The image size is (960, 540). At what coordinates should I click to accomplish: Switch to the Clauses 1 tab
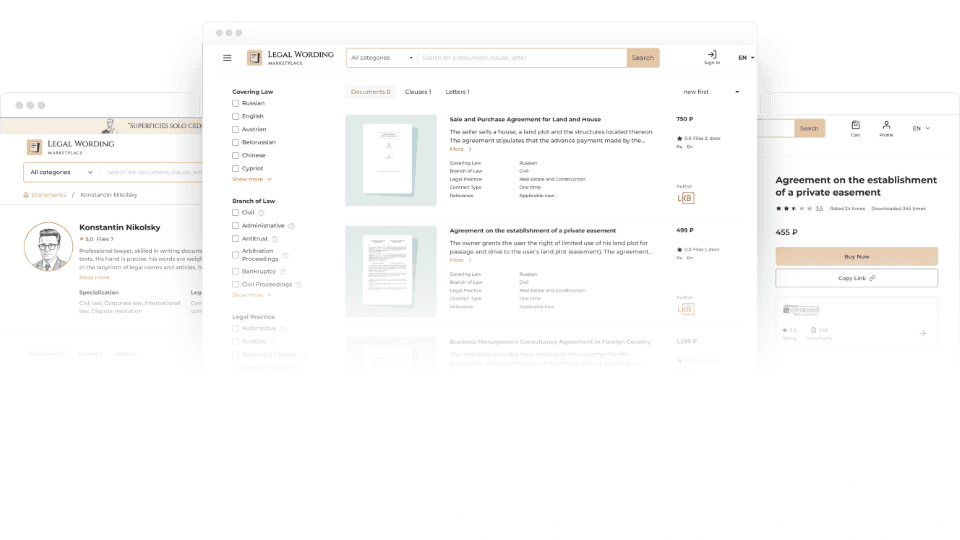418,92
